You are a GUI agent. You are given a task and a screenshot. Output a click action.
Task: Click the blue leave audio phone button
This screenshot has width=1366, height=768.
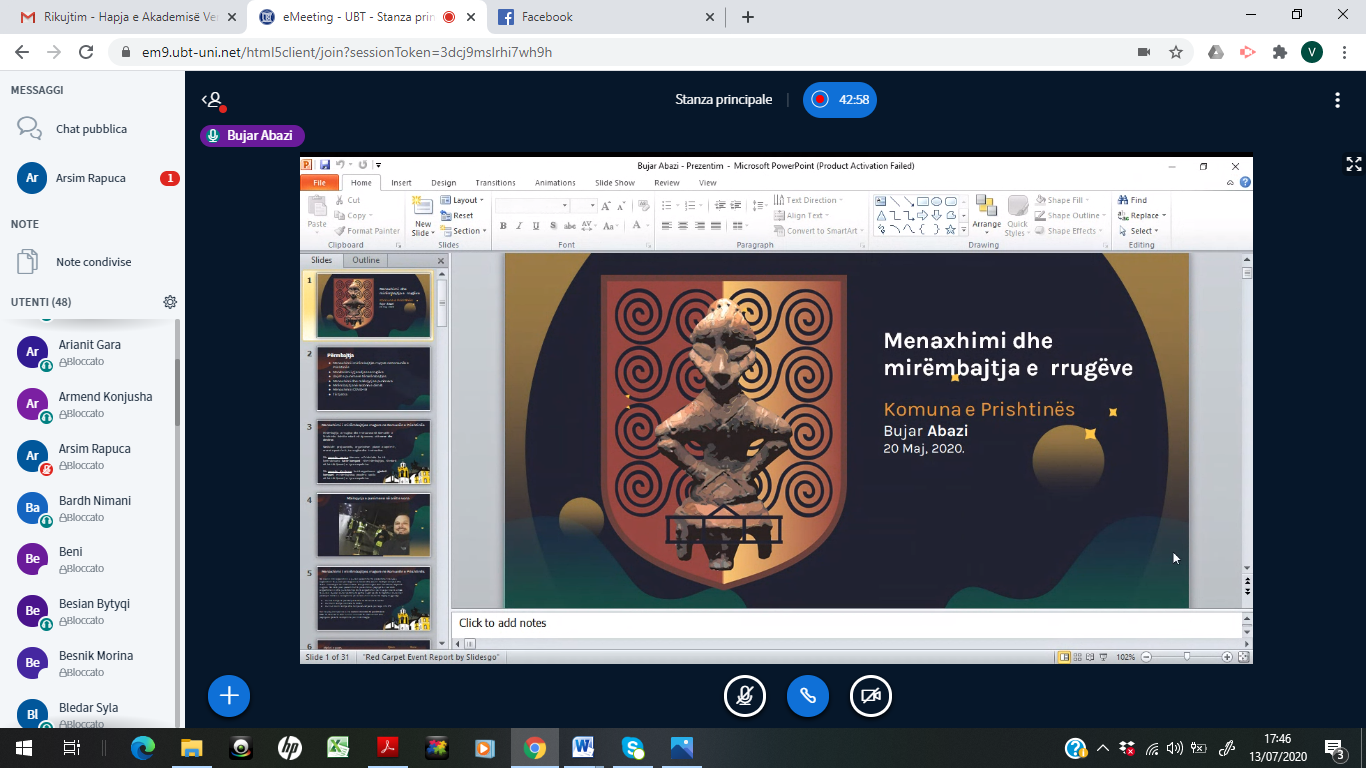808,697
